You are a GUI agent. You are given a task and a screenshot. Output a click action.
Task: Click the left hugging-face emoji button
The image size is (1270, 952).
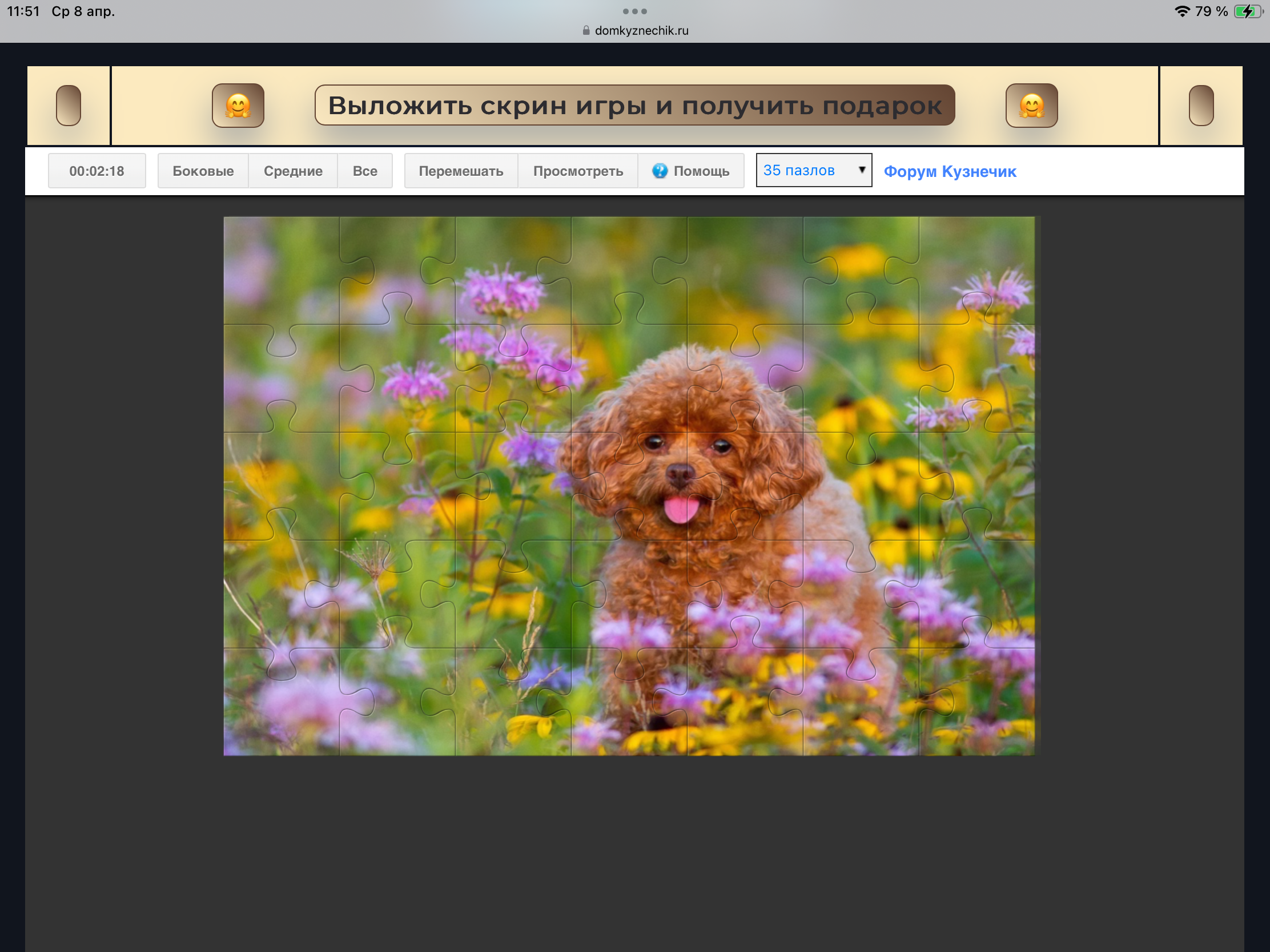pyautogui.click(x=238, y=106)
